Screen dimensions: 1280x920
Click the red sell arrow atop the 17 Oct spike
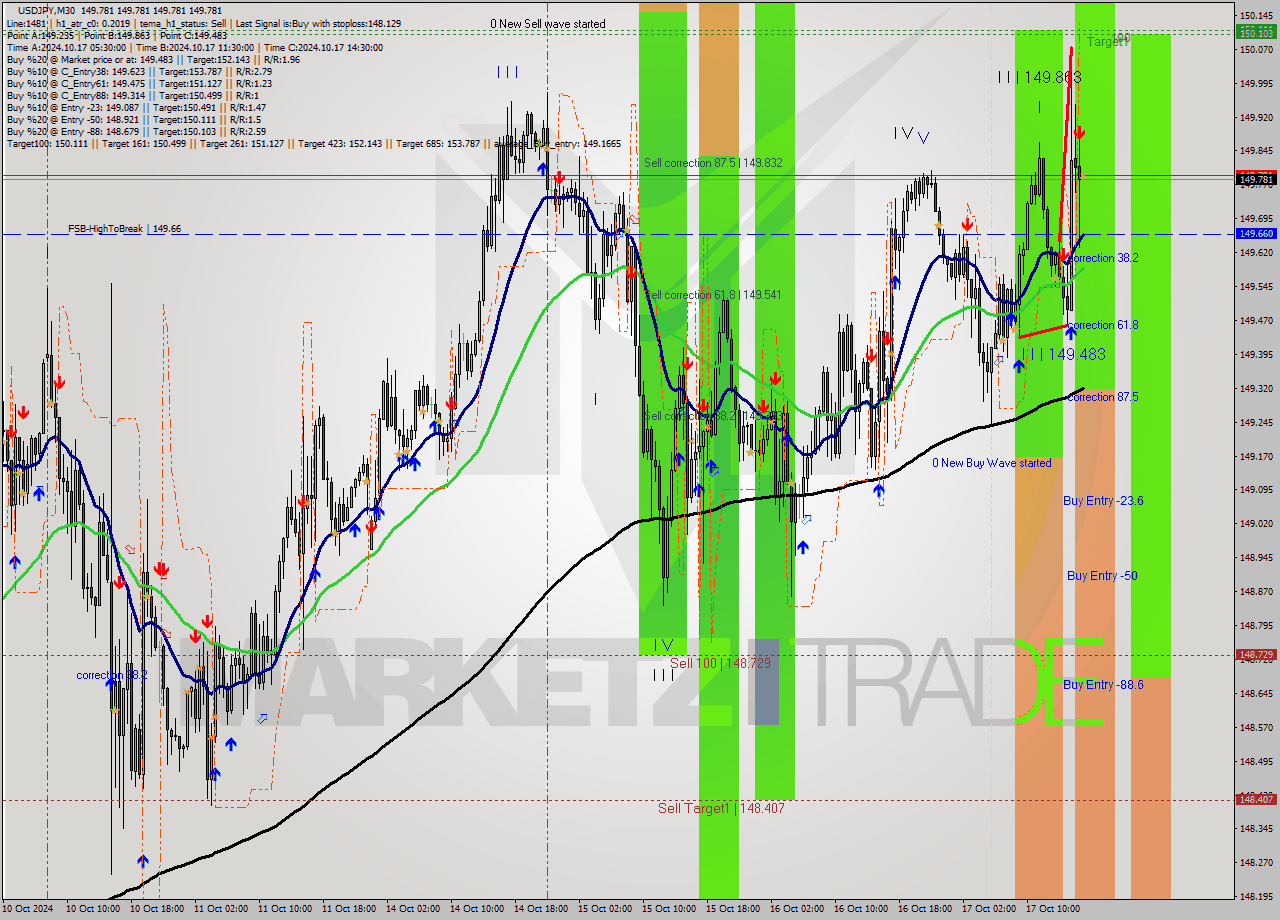coord(1079,132)
